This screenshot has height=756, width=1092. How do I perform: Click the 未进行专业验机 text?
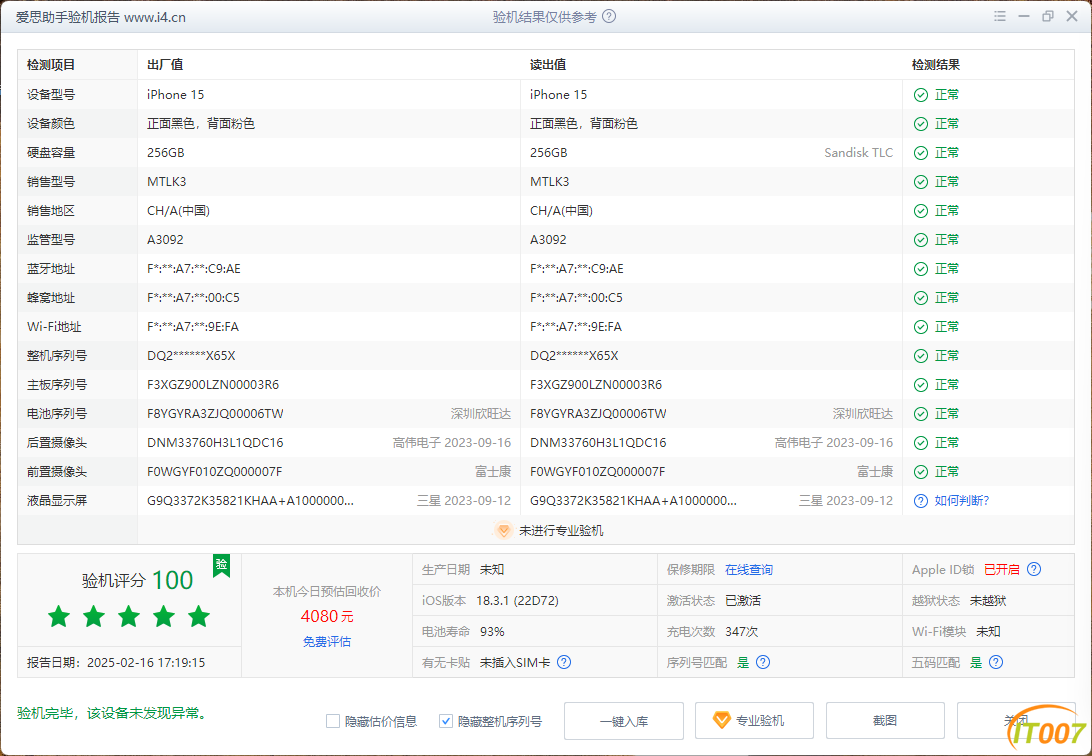(561, 530)
